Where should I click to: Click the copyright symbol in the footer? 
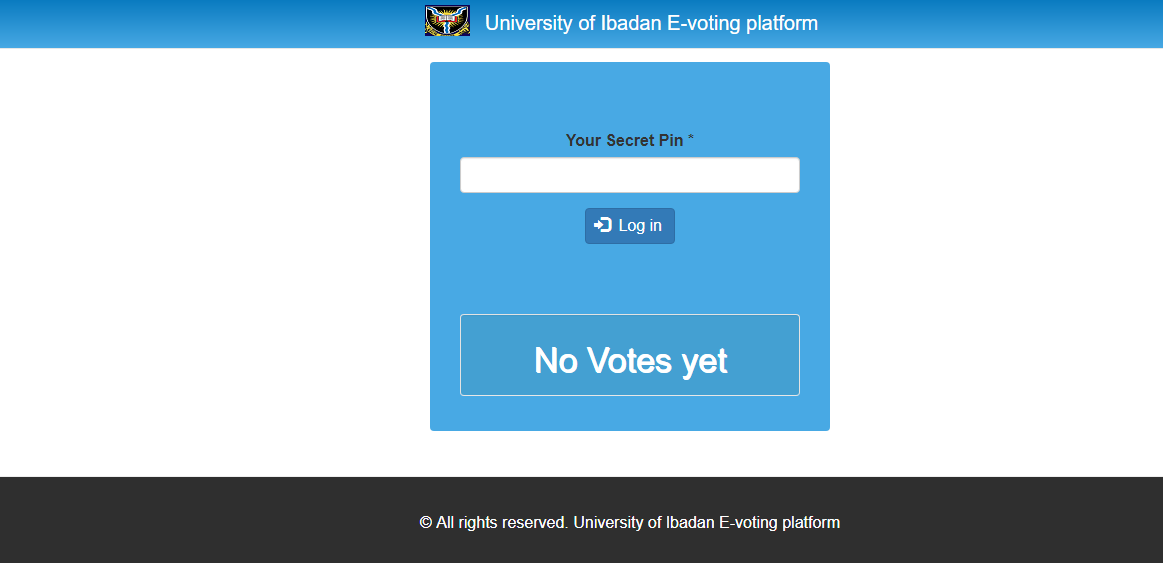pyautogui.click(x=425, y=522)
